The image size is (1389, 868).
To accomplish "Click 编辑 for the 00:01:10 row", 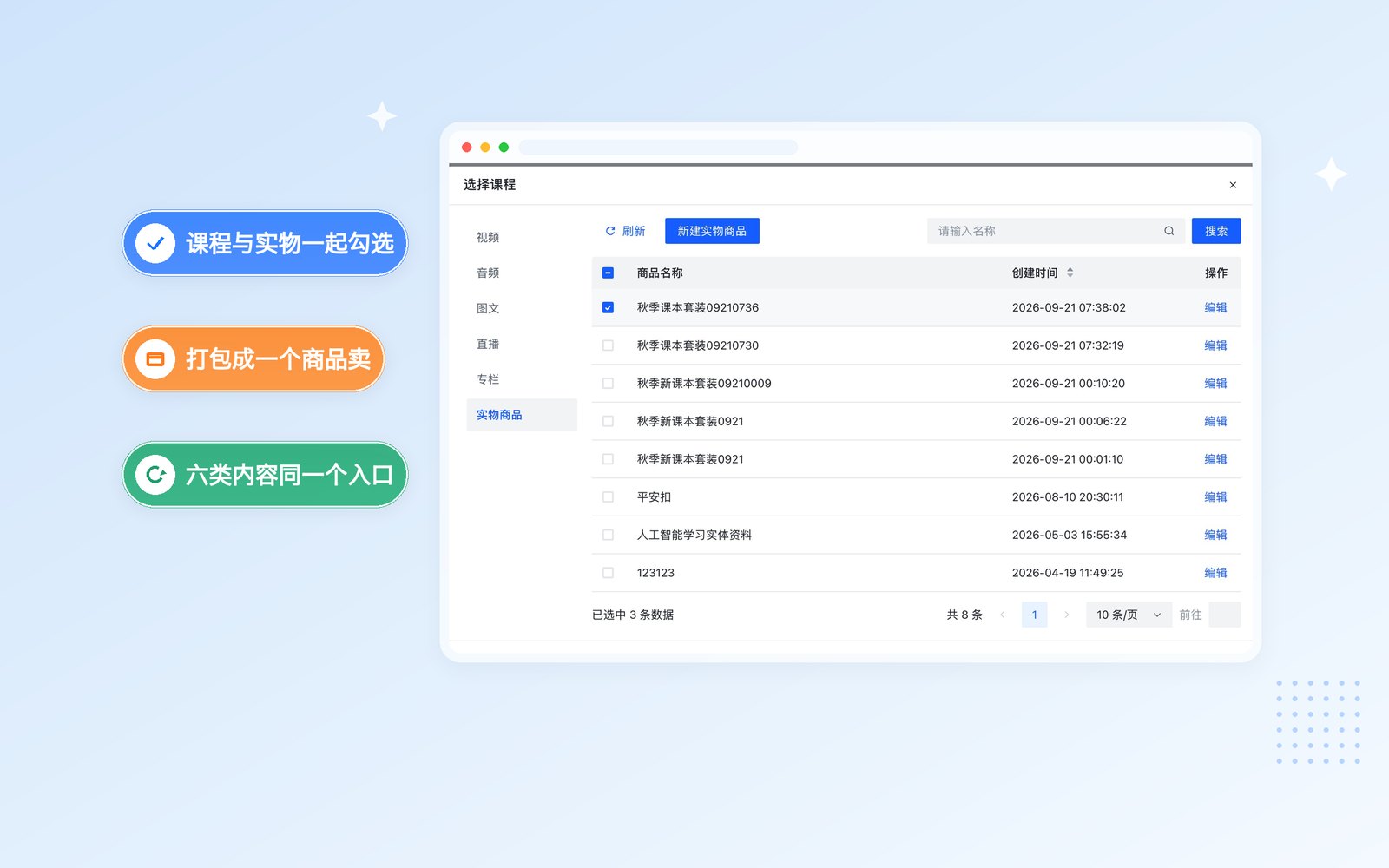I will 1215,459.
